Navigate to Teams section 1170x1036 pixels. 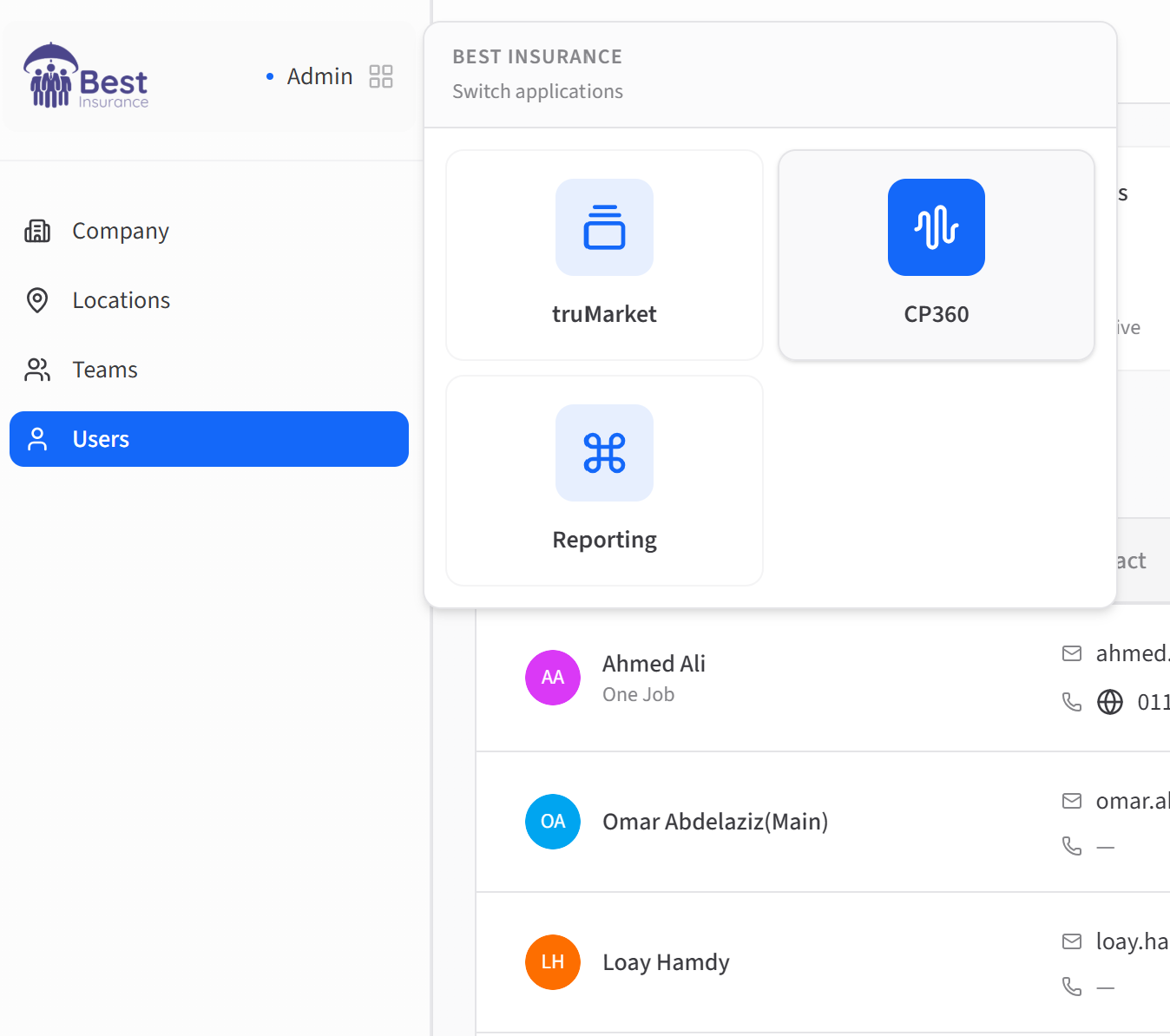(105, 370)
